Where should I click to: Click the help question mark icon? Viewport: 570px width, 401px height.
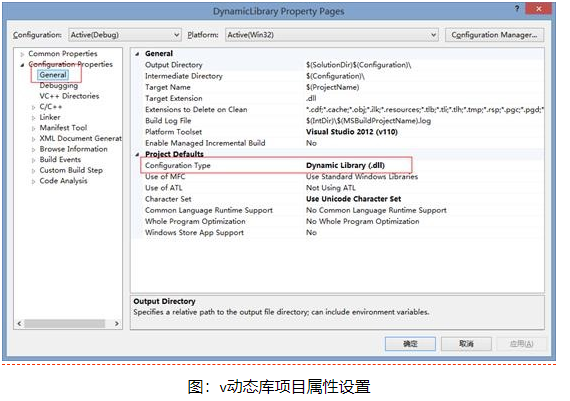click(x=517, y=9)
